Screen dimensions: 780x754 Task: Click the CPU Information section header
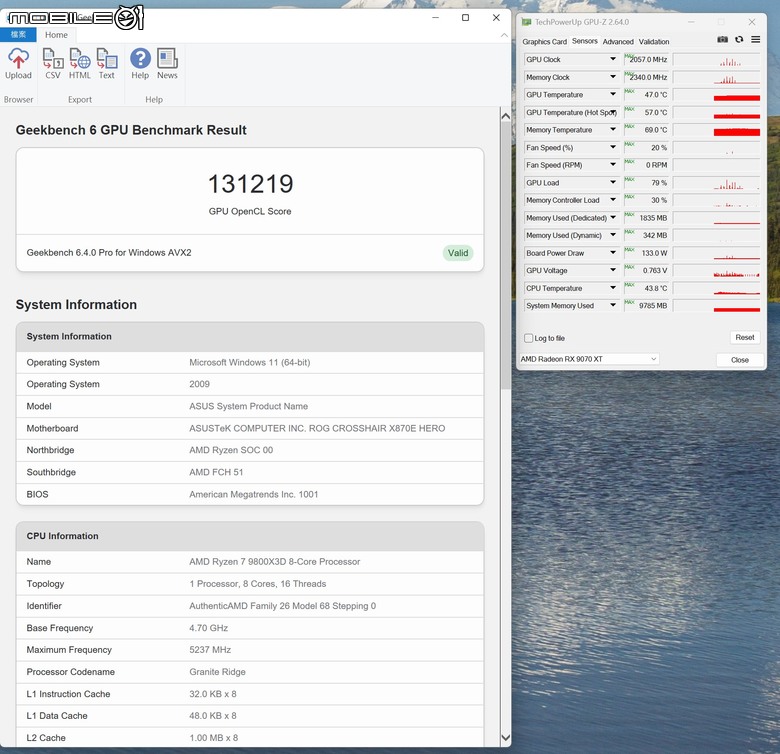[250, 536]
